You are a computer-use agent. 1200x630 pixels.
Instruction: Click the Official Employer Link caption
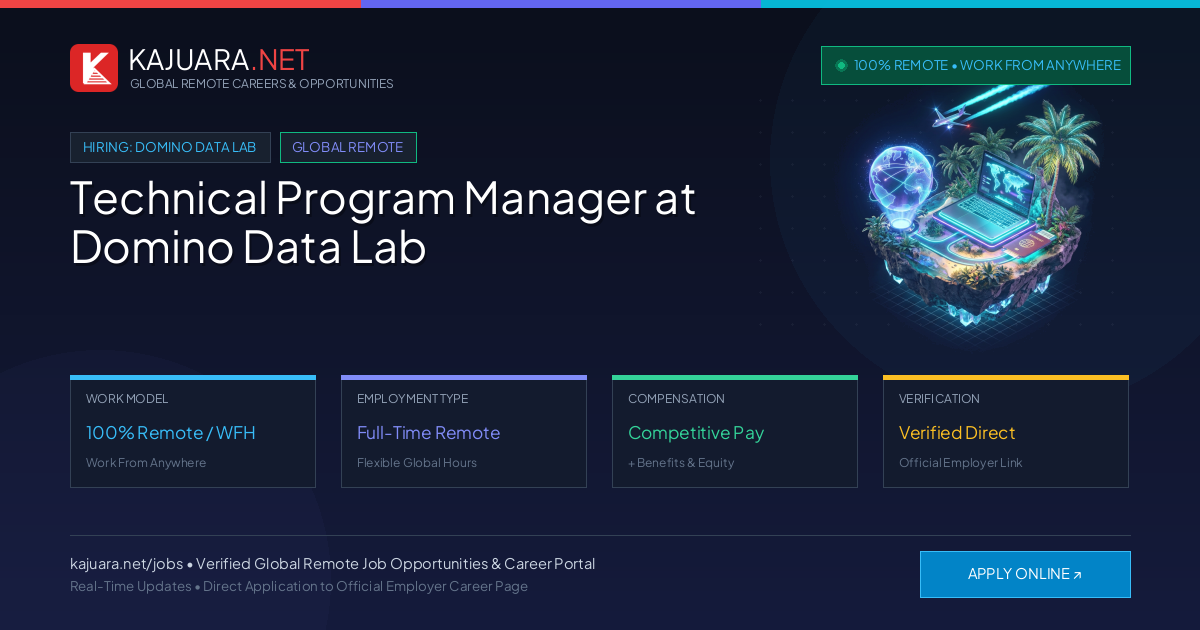tap(961, 463)
